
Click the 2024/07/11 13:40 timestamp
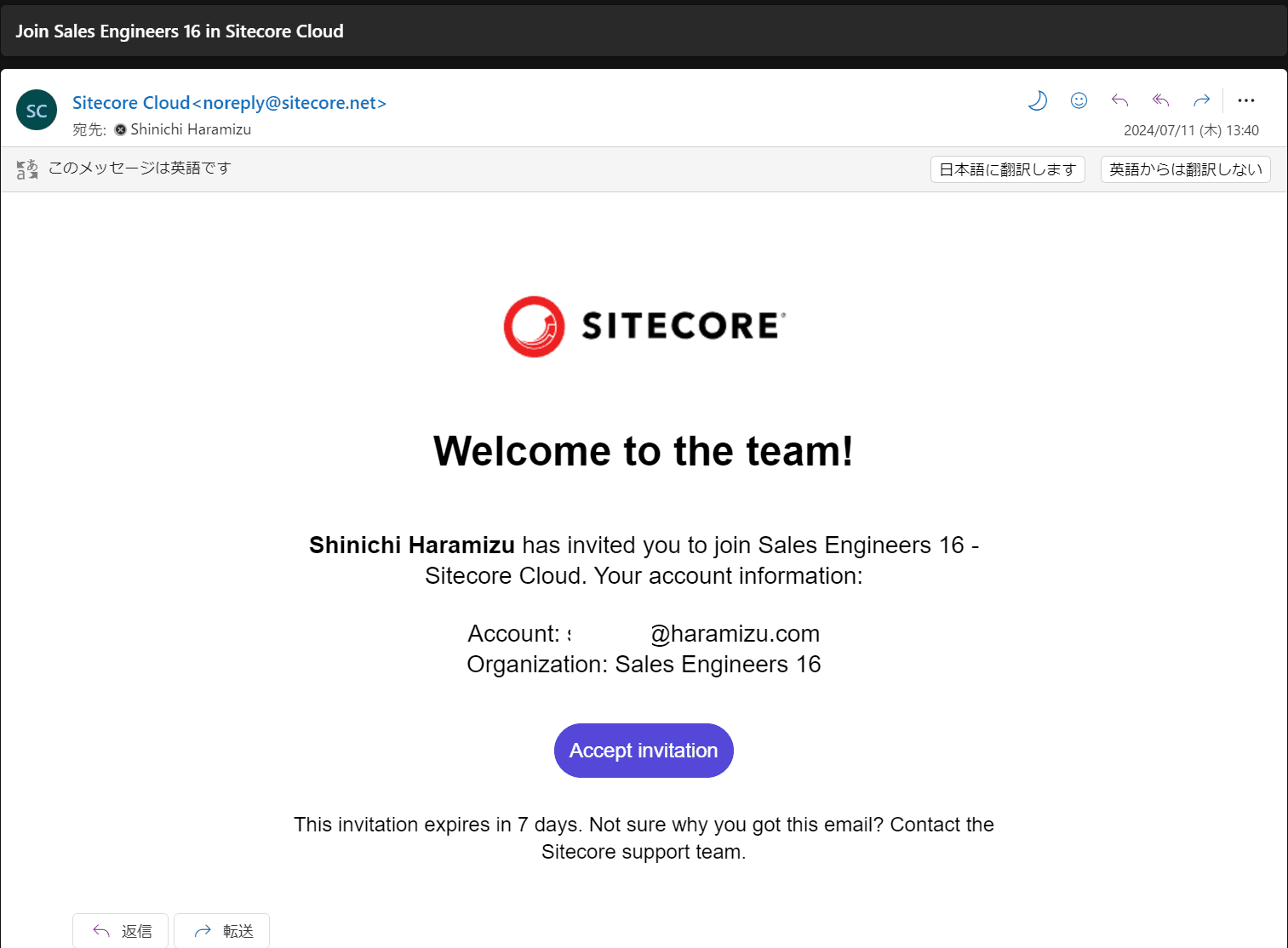coord(1190,130)
